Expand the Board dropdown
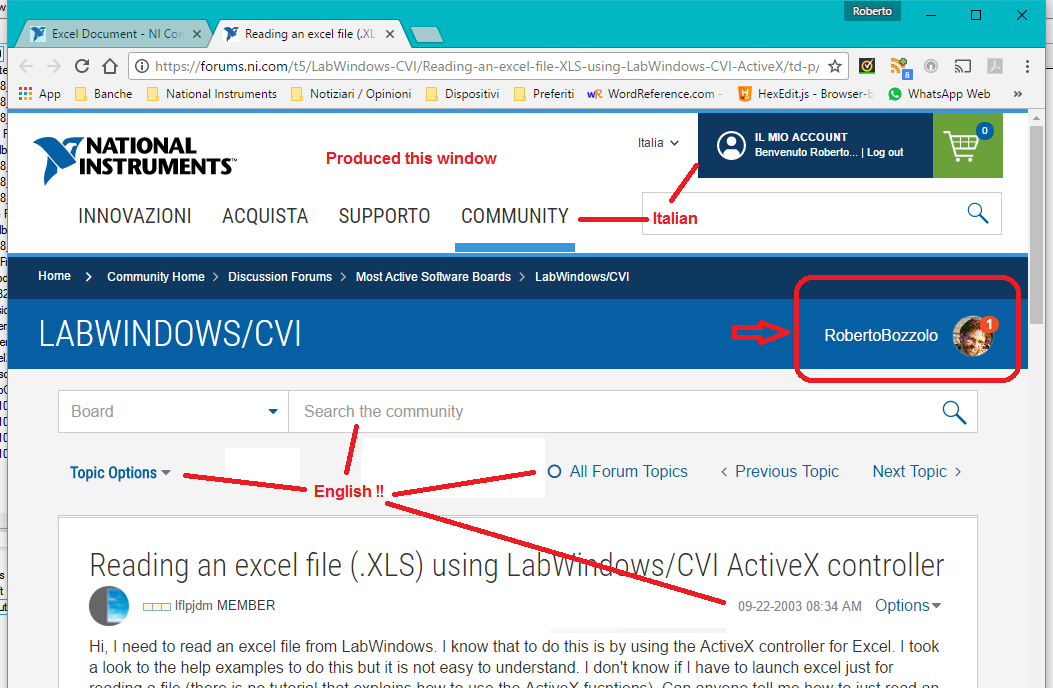1053x688 pixels. click(173, 411)
